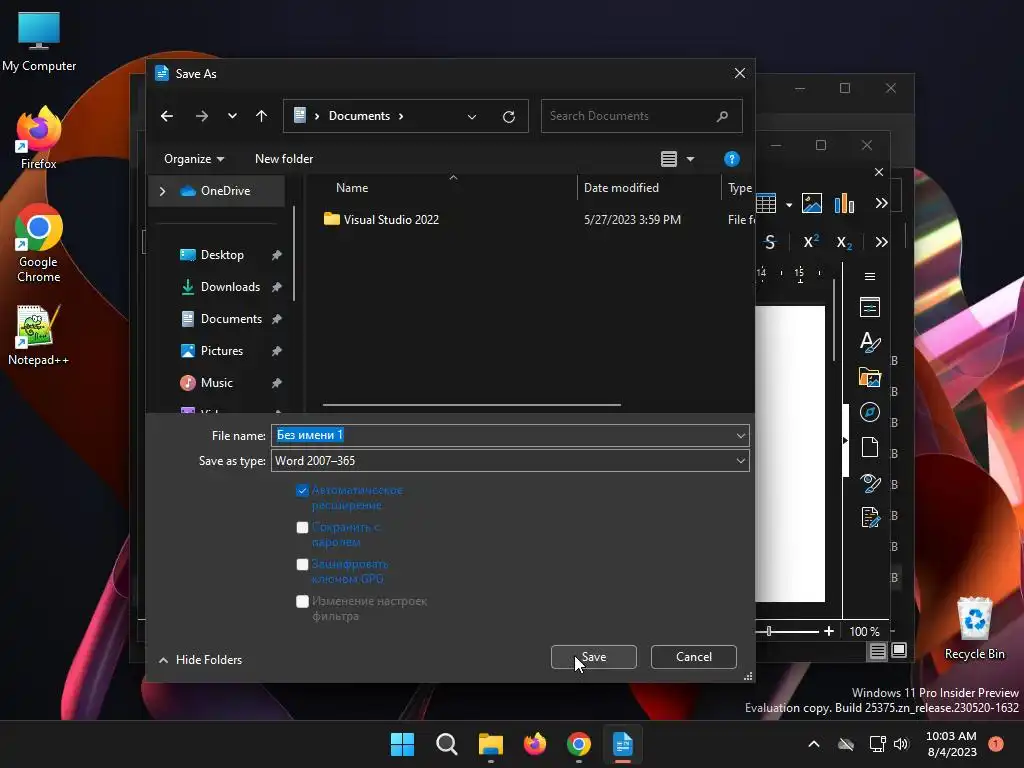Sort files by Name column

click(x=352, y=188)
